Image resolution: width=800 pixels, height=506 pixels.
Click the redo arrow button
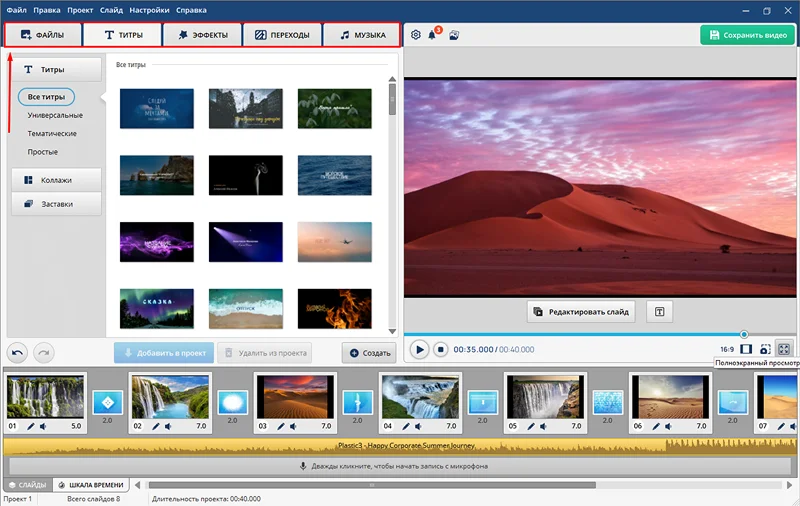click(x=43, y=352)
